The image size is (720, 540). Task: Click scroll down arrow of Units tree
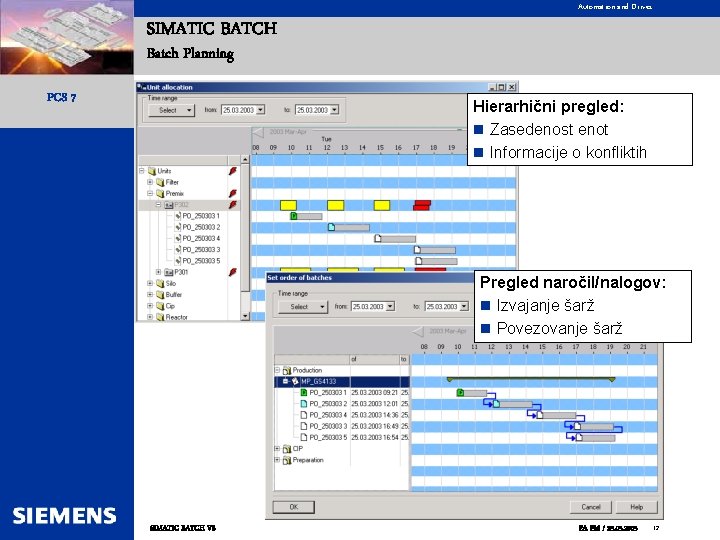245,316
